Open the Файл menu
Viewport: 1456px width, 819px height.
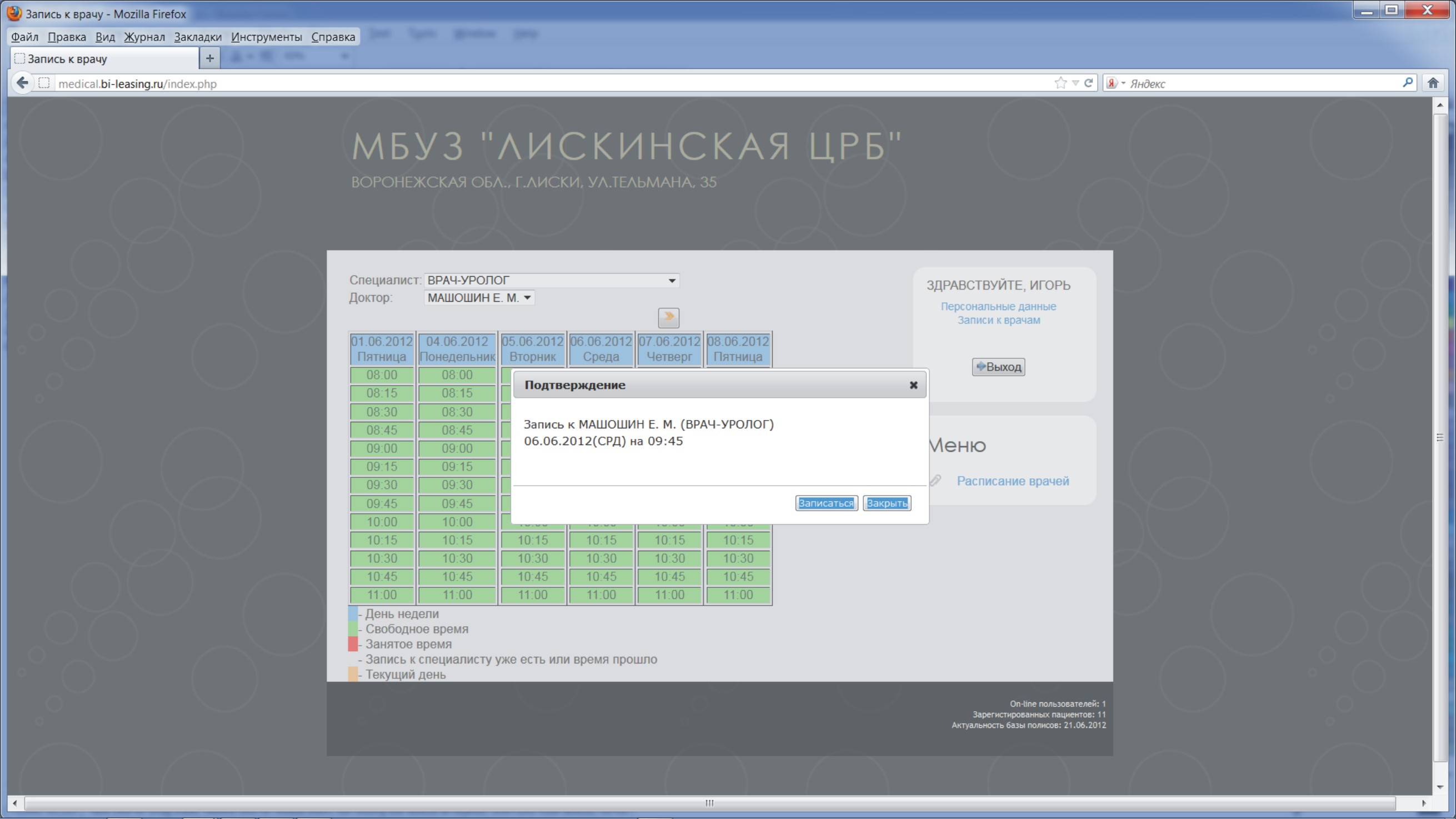[25, 37]
